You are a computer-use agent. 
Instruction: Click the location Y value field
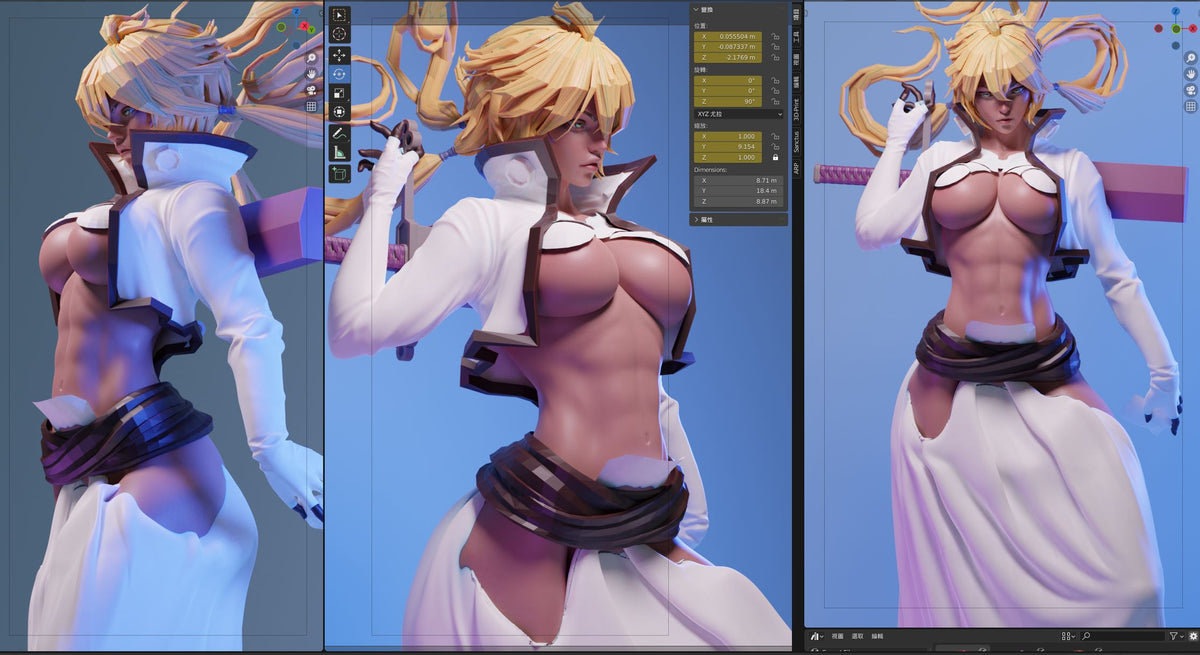pyautogui.click(x=728, y=46)
